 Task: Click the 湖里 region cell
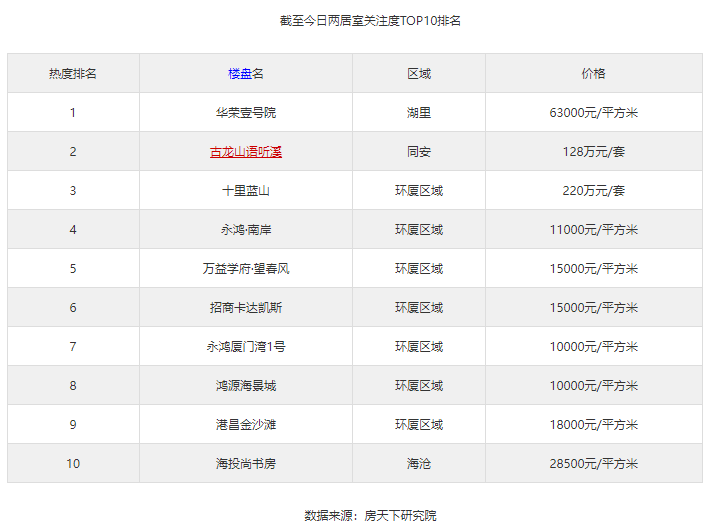click(419, 113)
